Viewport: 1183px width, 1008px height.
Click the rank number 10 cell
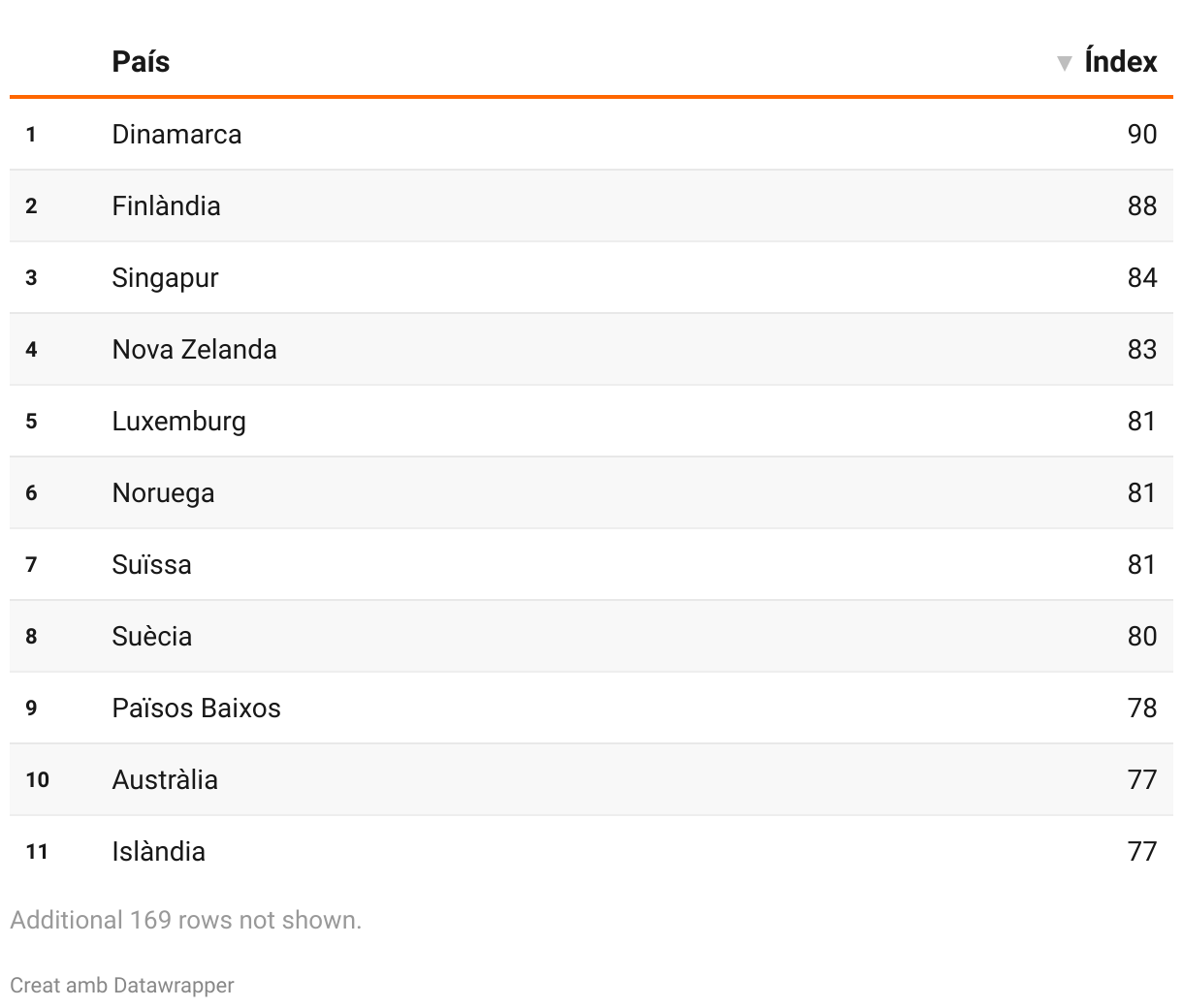pos(37,779)
